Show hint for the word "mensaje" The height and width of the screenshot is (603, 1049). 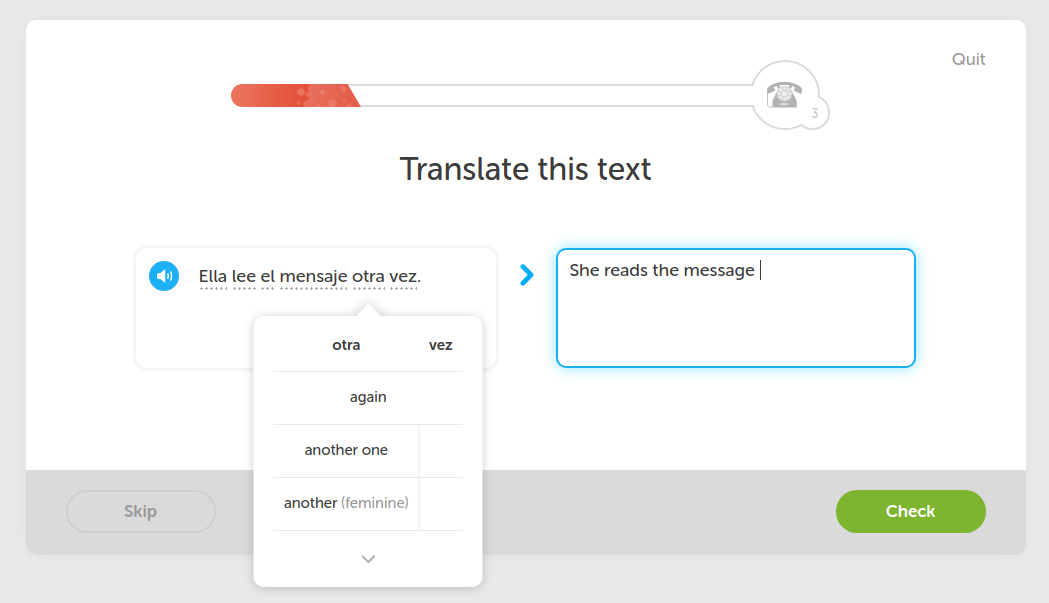tap(313, 277)
